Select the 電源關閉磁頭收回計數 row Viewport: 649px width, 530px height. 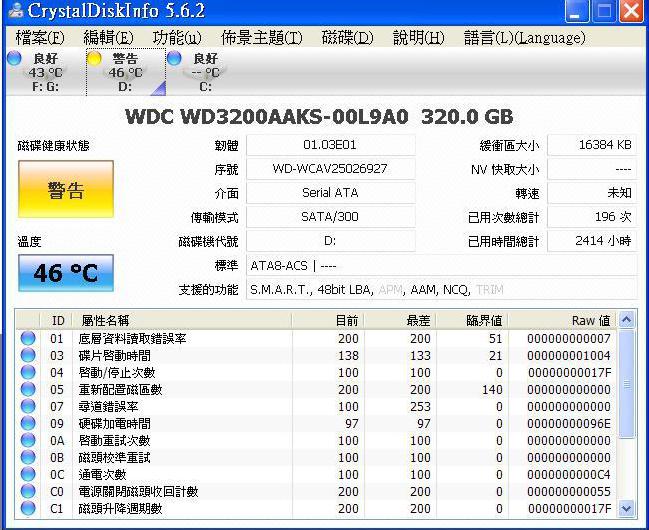pyautogui.click(x=316, y=491)
